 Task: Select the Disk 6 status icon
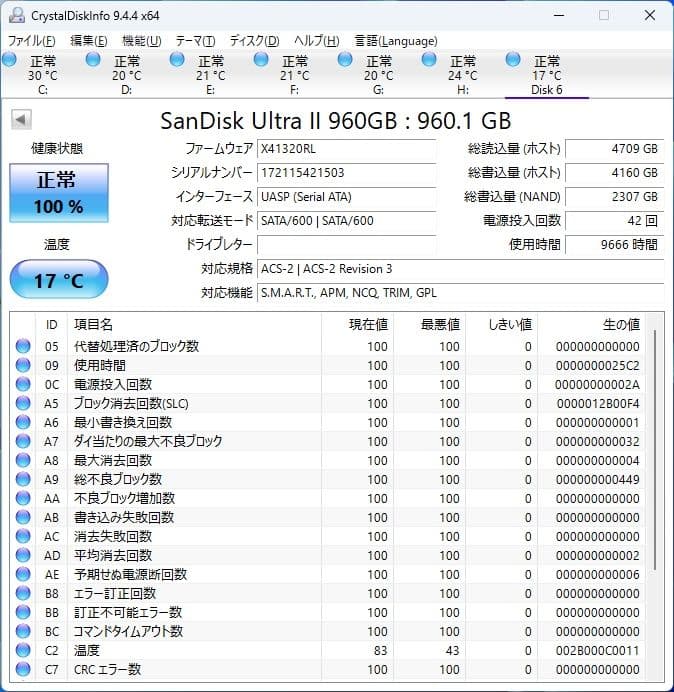513,60
